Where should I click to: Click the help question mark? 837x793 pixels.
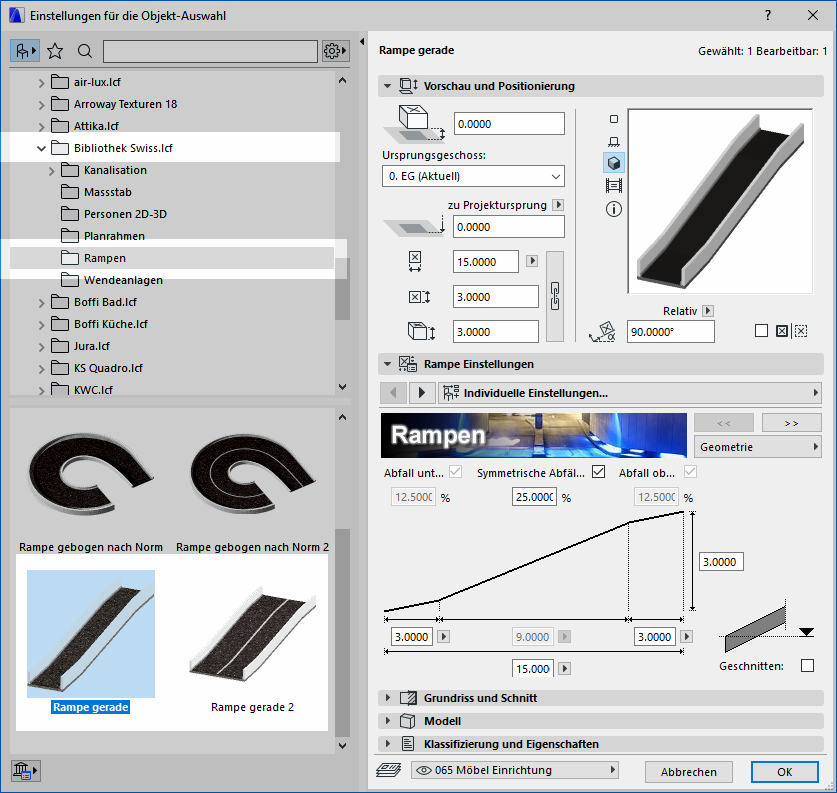(768, 15)
